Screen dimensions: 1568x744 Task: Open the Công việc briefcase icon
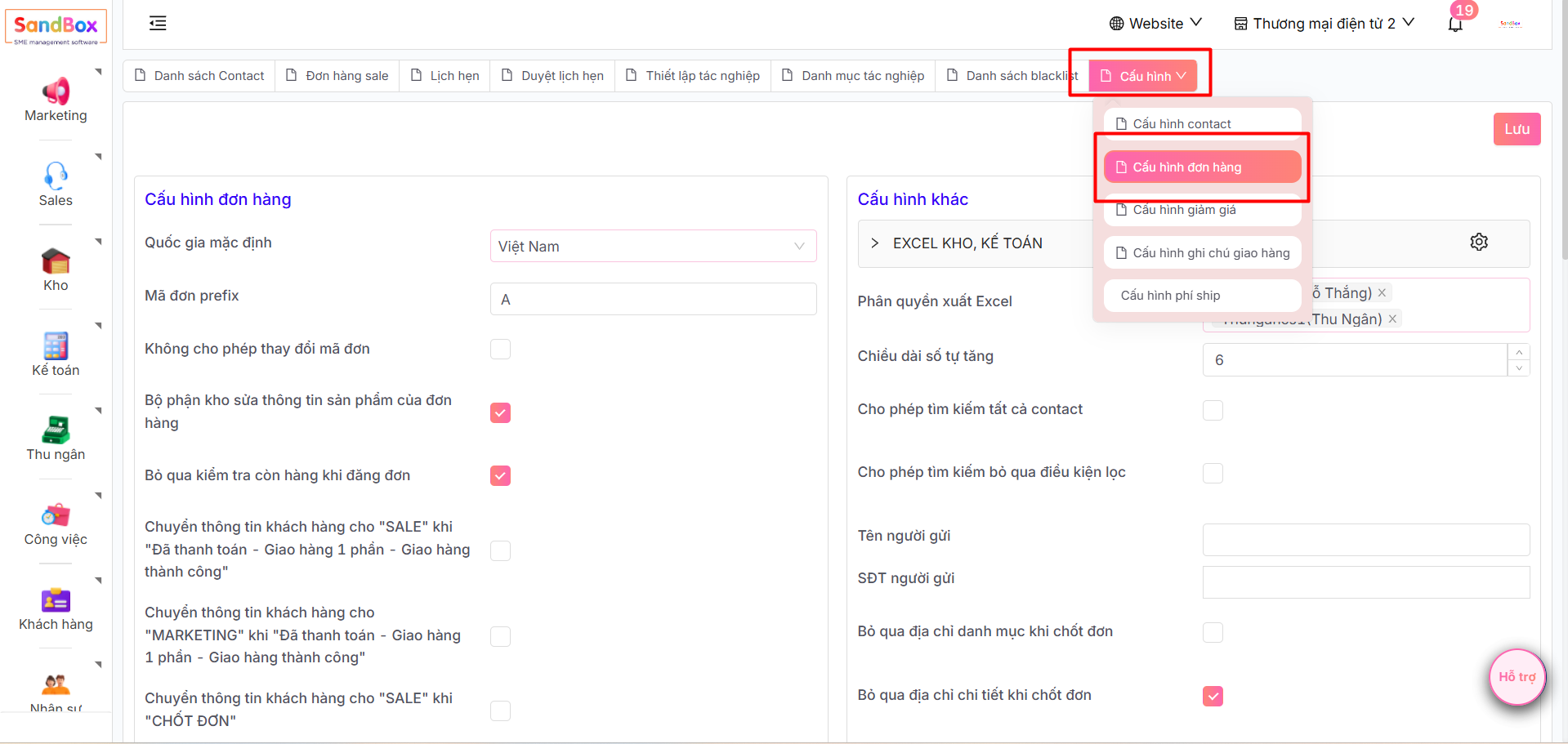[56, 515]
